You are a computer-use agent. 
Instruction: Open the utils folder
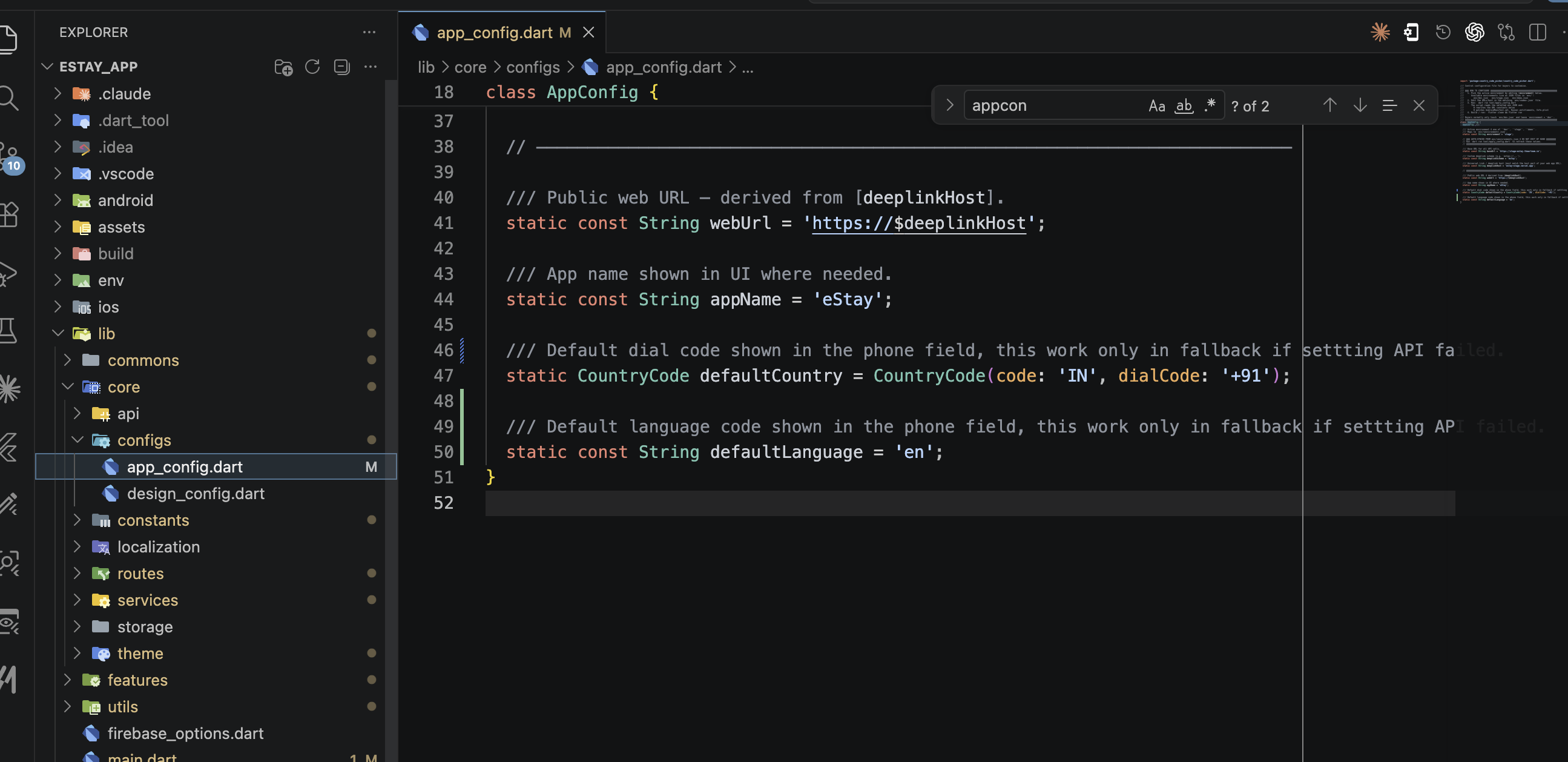click(x=122, y=706)
